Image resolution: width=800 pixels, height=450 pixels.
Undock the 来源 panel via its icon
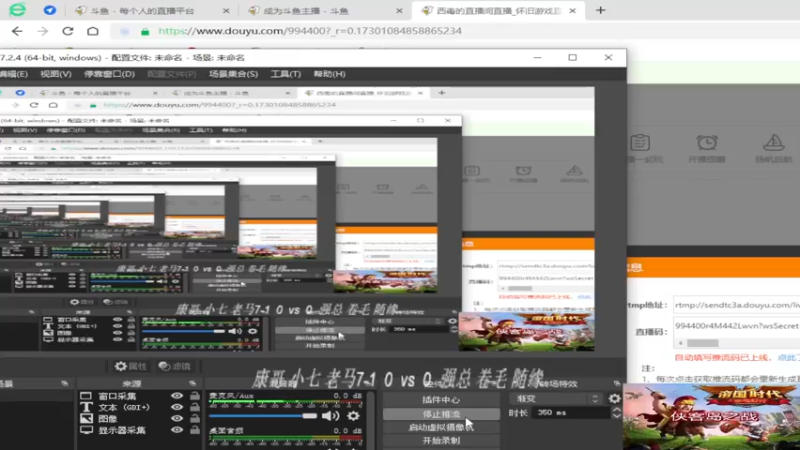pos(192,383)
